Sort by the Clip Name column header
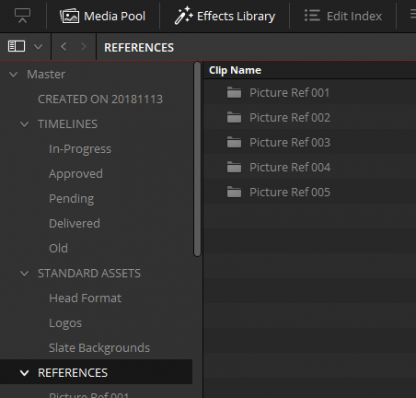 point(235,70)
